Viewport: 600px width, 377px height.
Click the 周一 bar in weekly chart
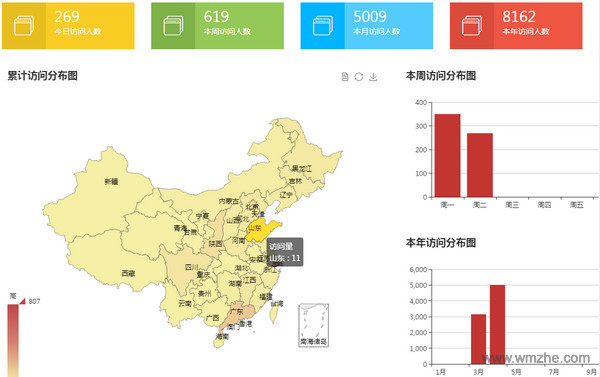point(447,155)
